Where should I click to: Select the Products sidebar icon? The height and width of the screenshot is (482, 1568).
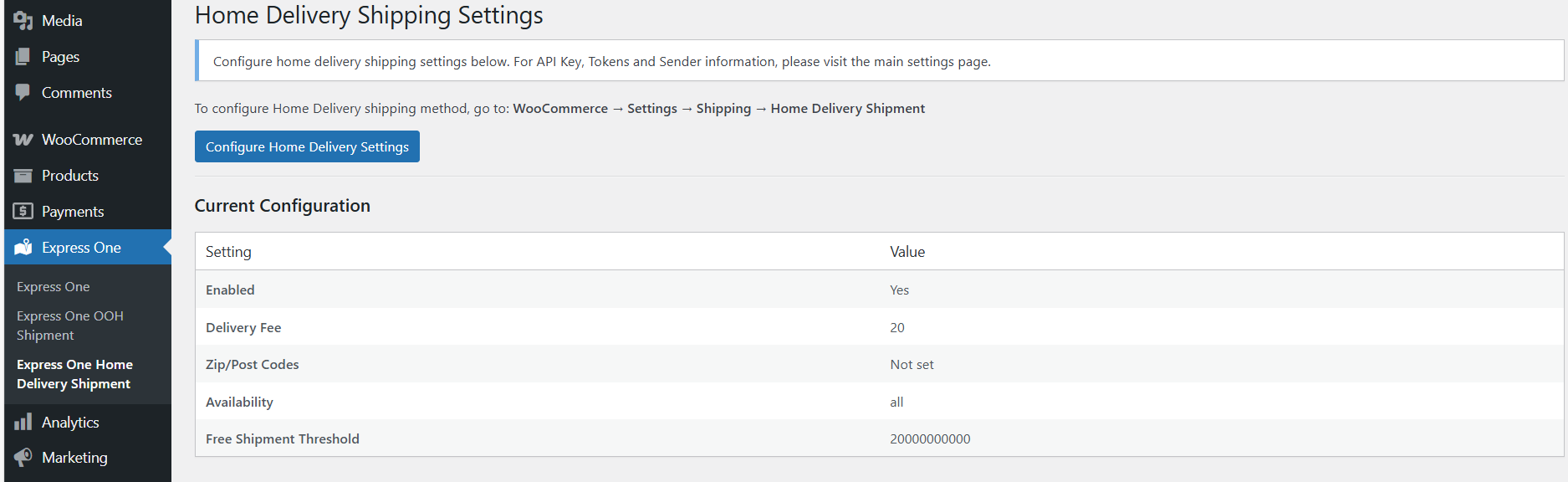24,175
